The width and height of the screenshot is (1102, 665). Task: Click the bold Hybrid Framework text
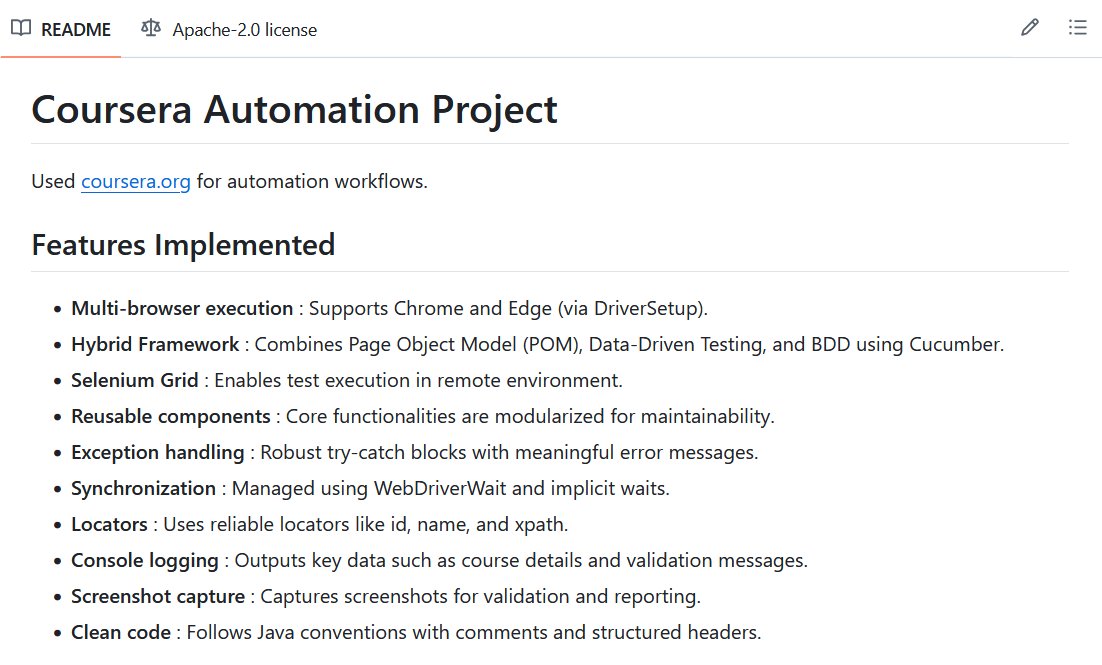155,344
